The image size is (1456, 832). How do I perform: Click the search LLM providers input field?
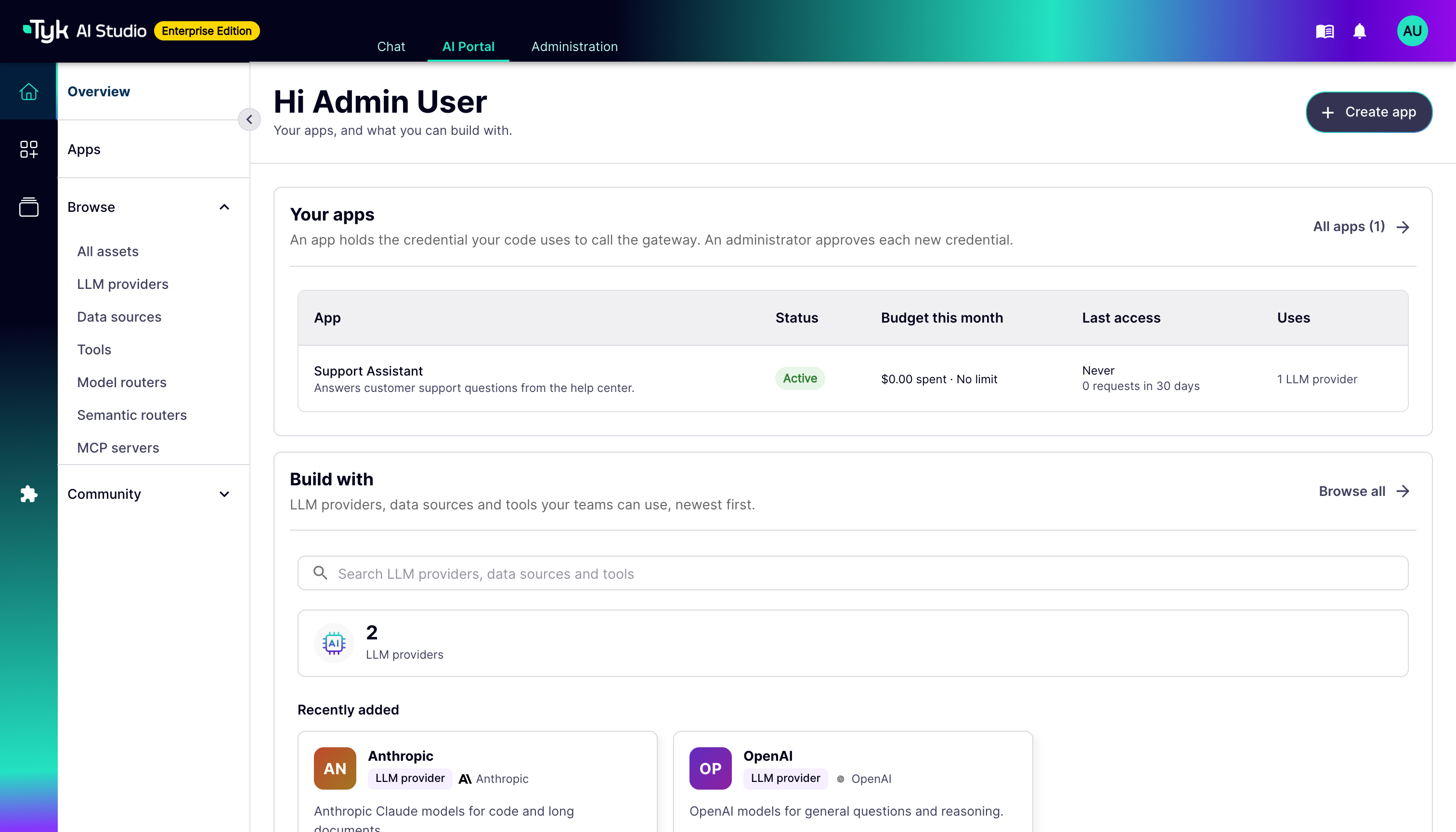pos(853,572)
